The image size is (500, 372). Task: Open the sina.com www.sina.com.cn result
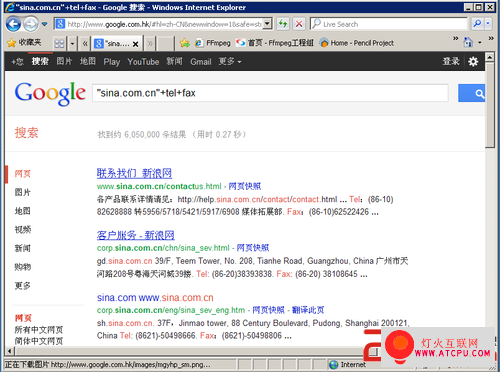[155, 298]
